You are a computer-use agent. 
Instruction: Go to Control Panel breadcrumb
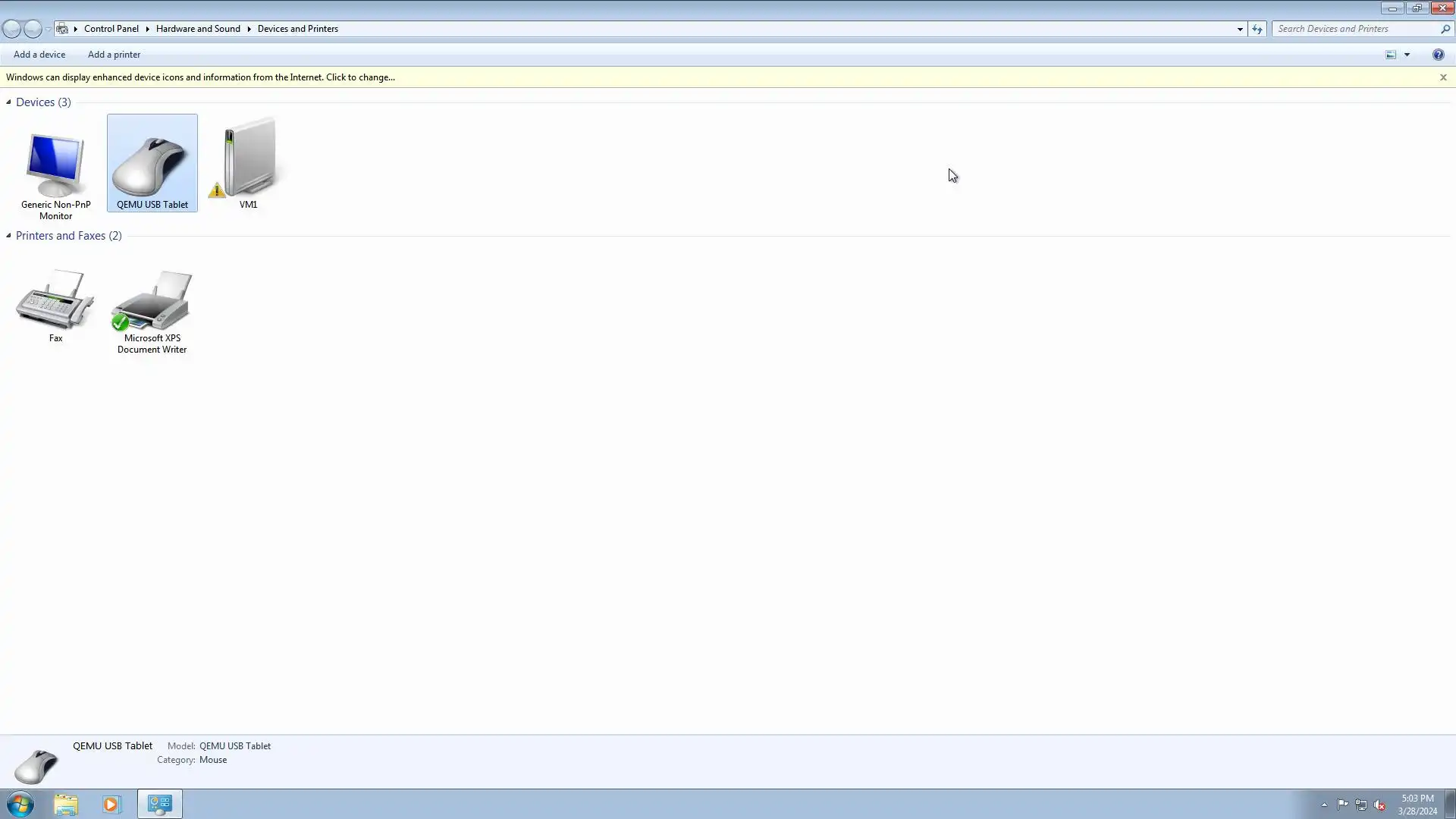pos(111,29)
